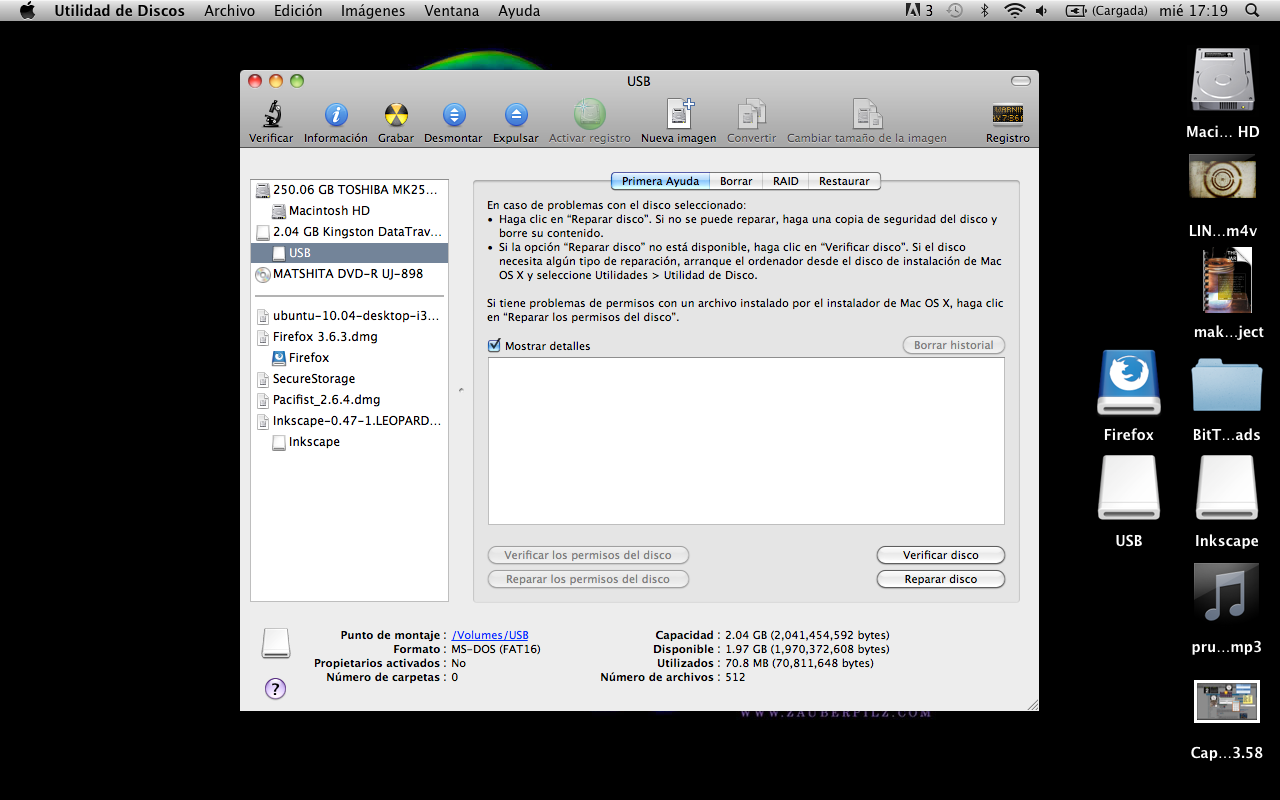
Task: Select the USB volume in sidebar
Action: 349,253
